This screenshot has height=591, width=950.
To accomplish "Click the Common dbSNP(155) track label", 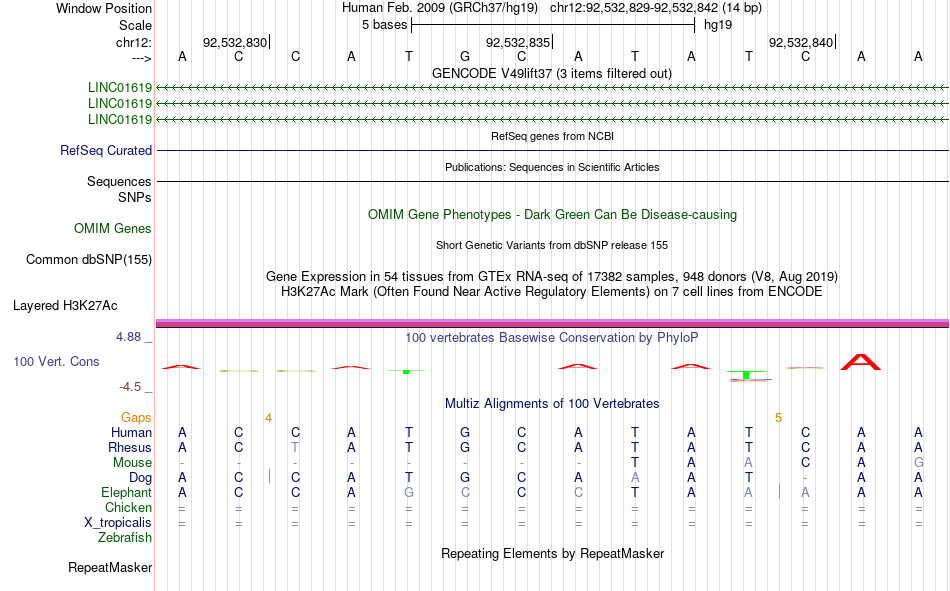I will [x=88, y=259].
